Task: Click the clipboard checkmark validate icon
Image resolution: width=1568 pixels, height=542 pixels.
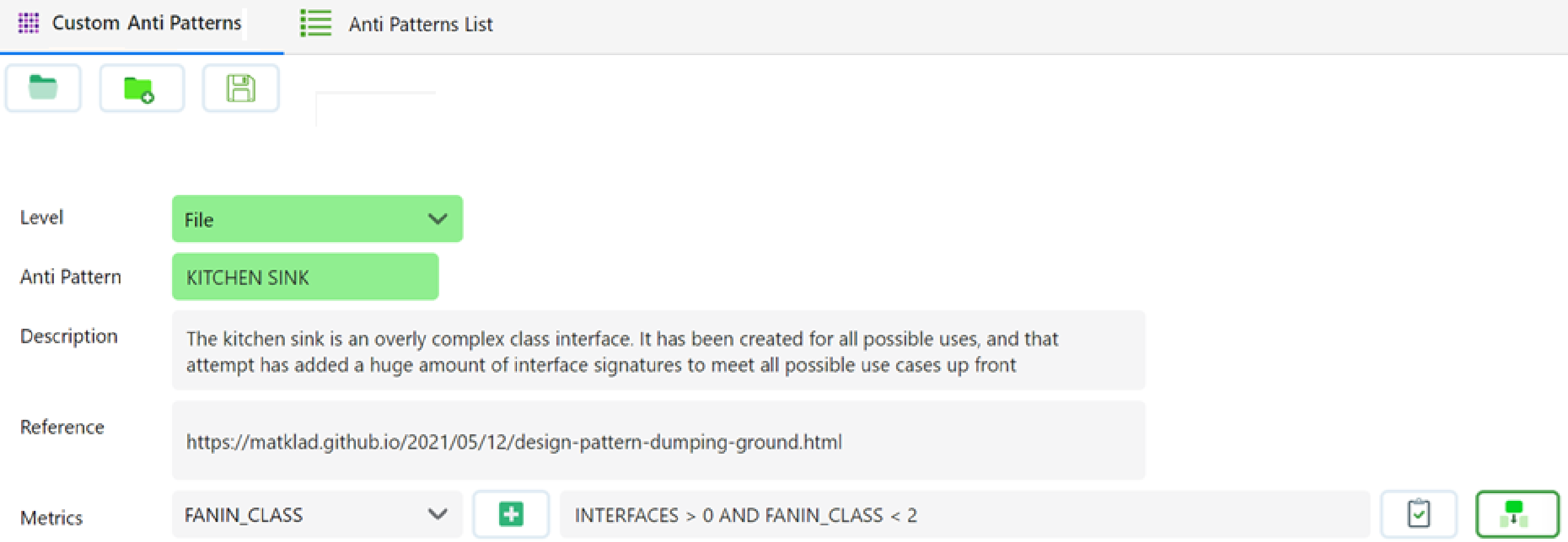Action: [x=1418, y=515]
